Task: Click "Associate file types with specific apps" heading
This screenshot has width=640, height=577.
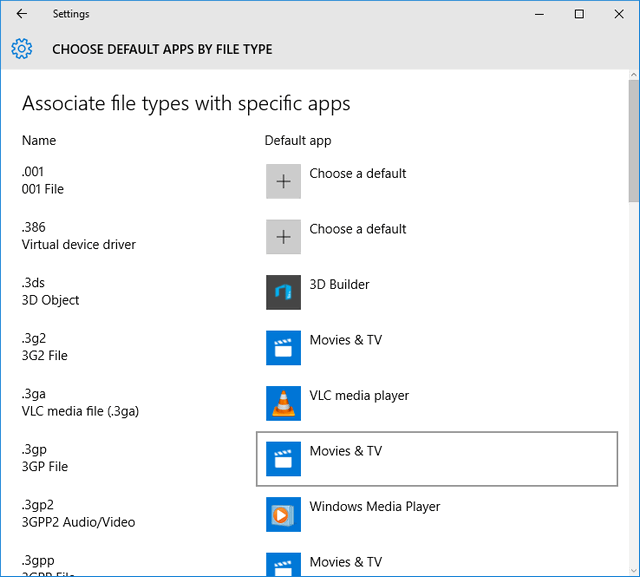Action: click(186, 104)
